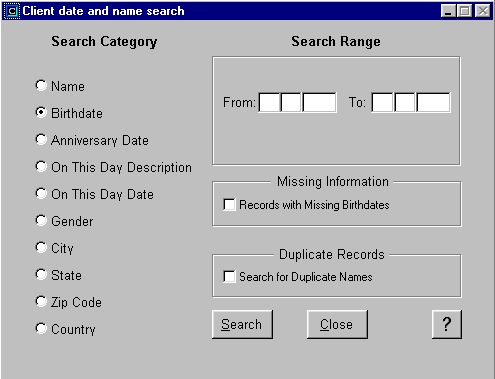The width and height of the screenshot is (495, 379).
Task: Click the Duplicate Records group label
Action: click(x=332, y=254)
